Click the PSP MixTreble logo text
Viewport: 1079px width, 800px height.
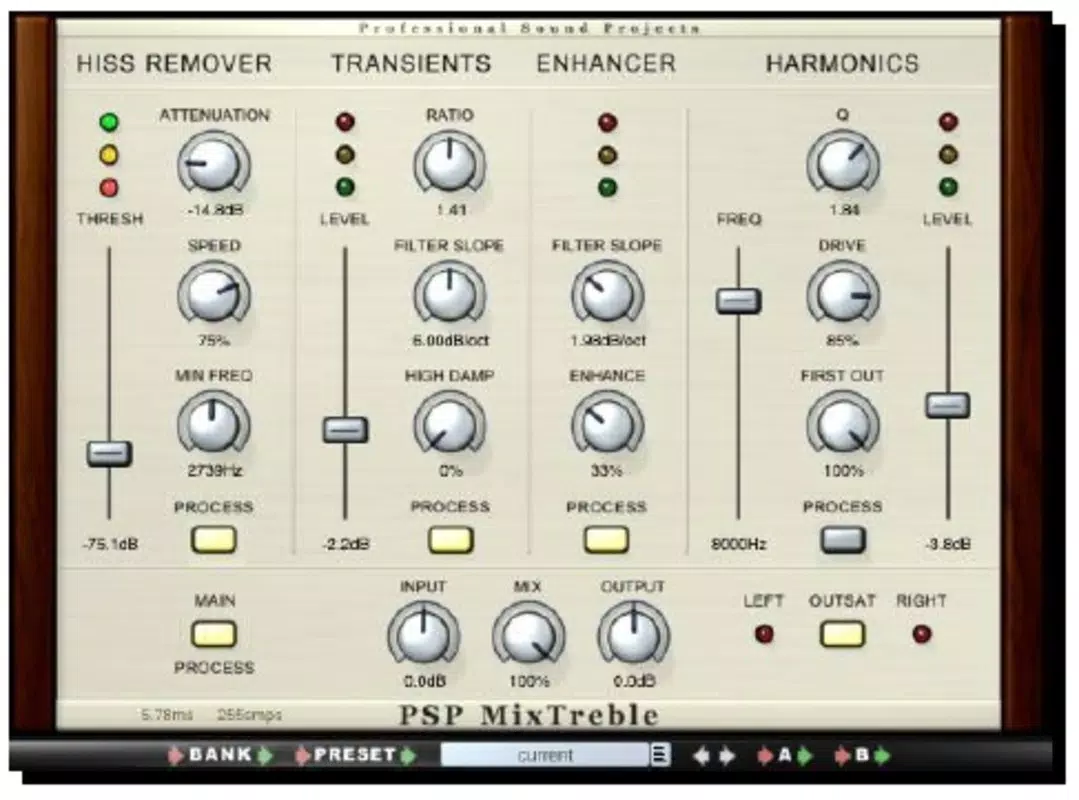529,715
